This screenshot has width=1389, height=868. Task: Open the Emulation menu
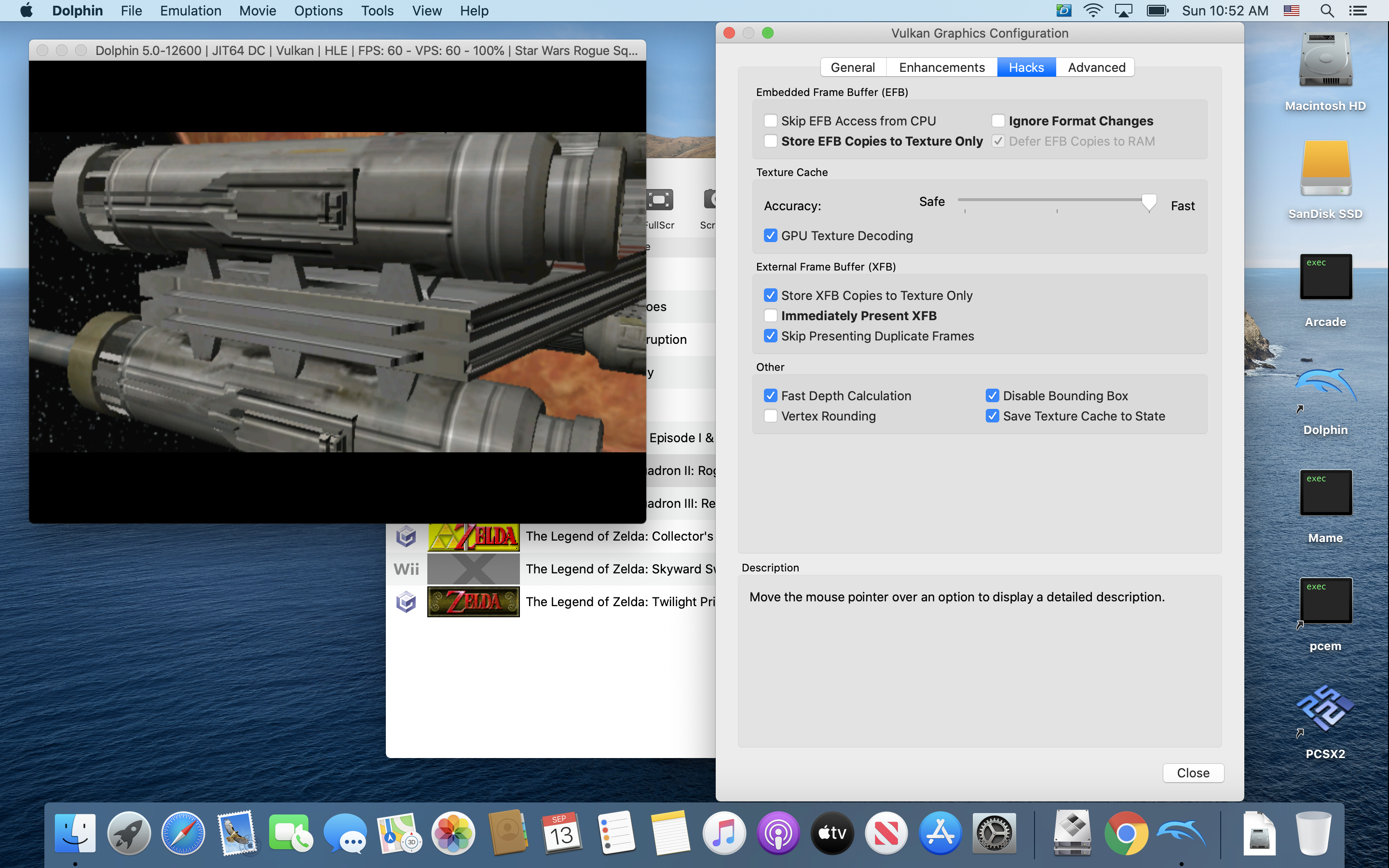(190, 10)
